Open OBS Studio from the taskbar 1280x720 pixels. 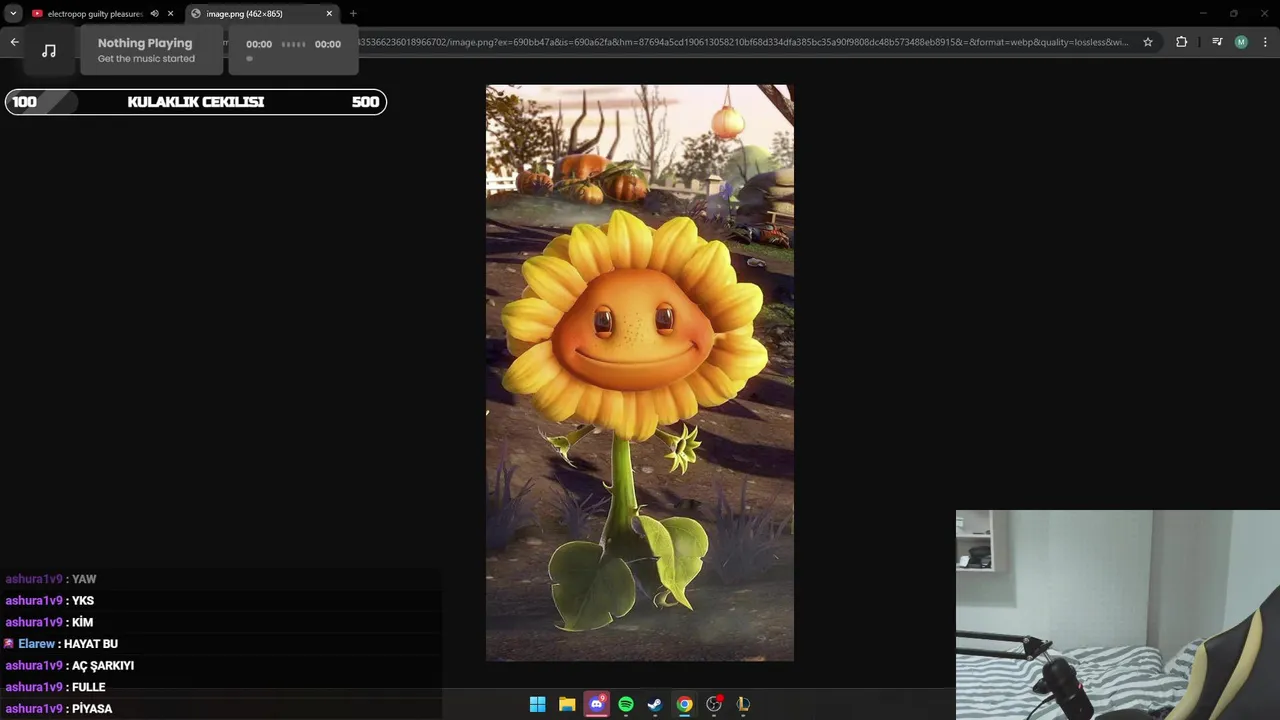pyautogui.click(x=714, y=704)
